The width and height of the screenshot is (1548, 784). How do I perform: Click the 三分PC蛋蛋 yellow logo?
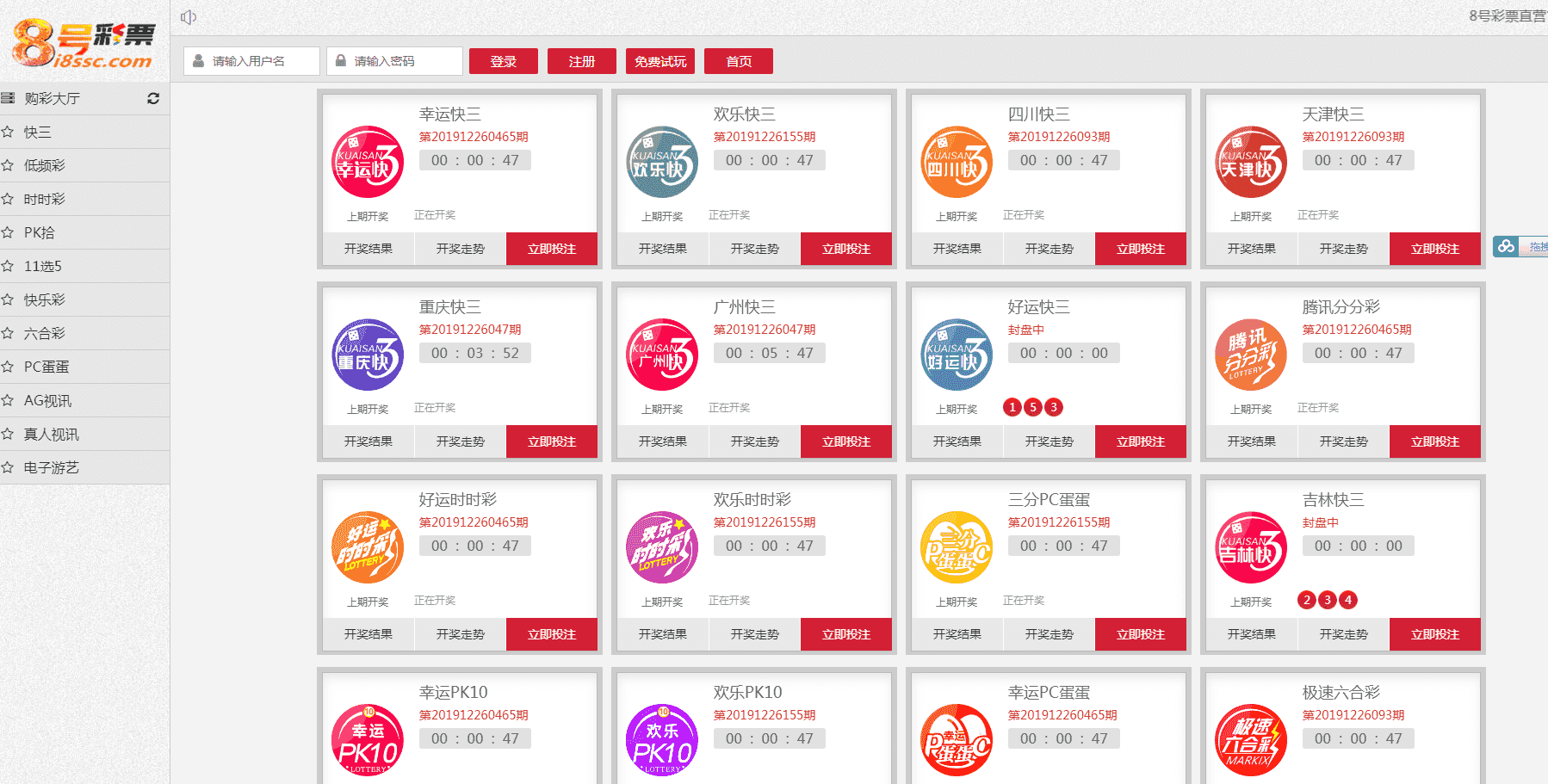coord(957,548)
